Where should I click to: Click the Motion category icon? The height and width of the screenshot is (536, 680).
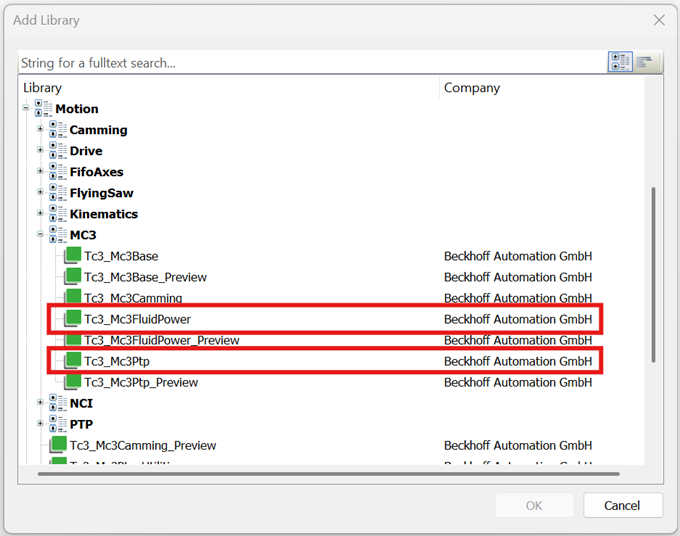tap(43, 108)
